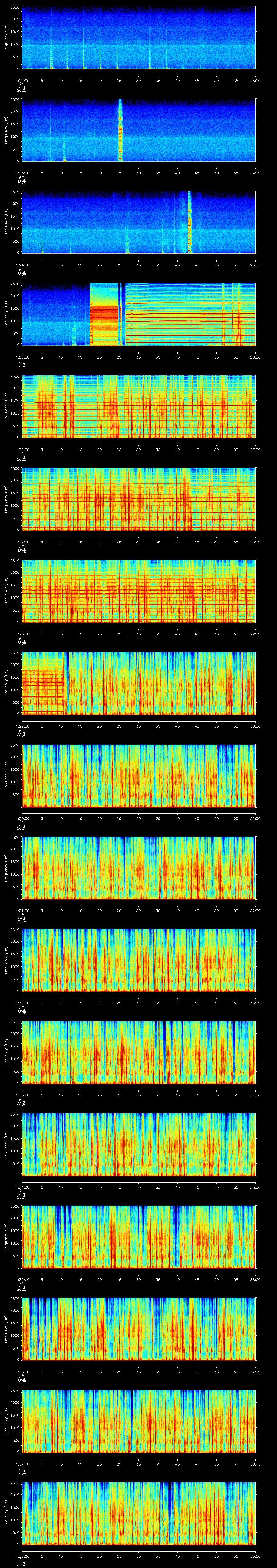The height and width of the screenshot is (1568, 277).
Task: Select the spectrogram panel starting at 1:25:00
Action: [138, 314]
